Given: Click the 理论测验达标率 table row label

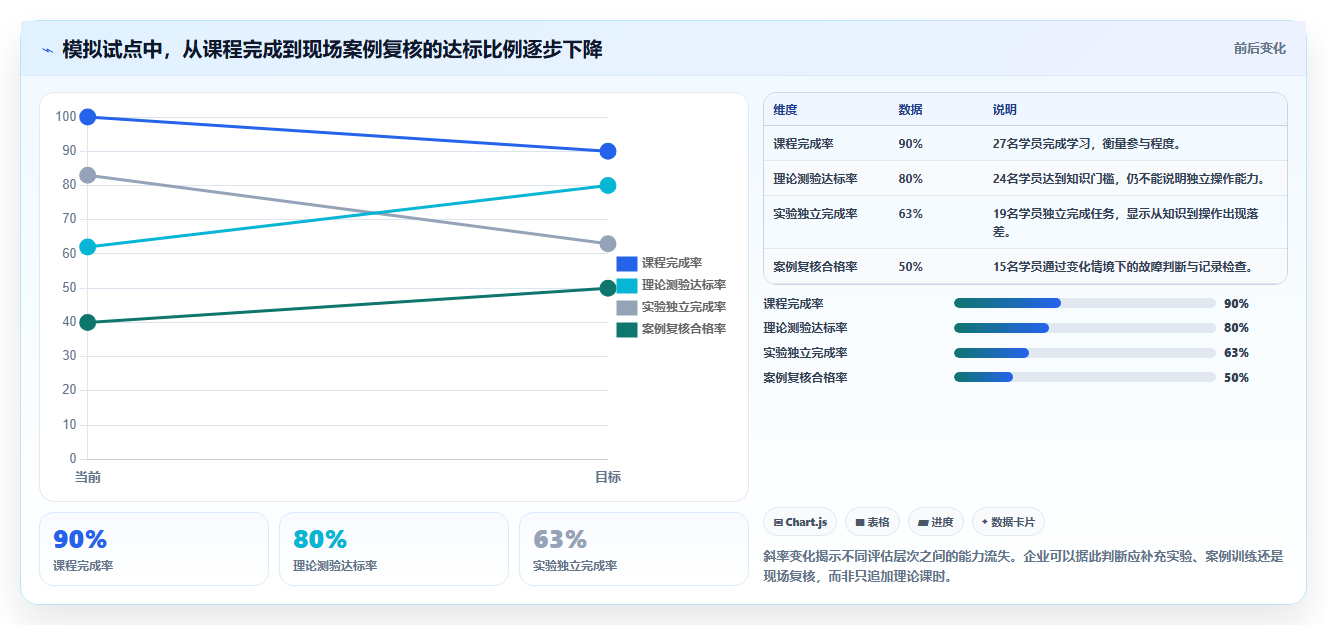Looking at the screenshot, I should tap(815, 179).
